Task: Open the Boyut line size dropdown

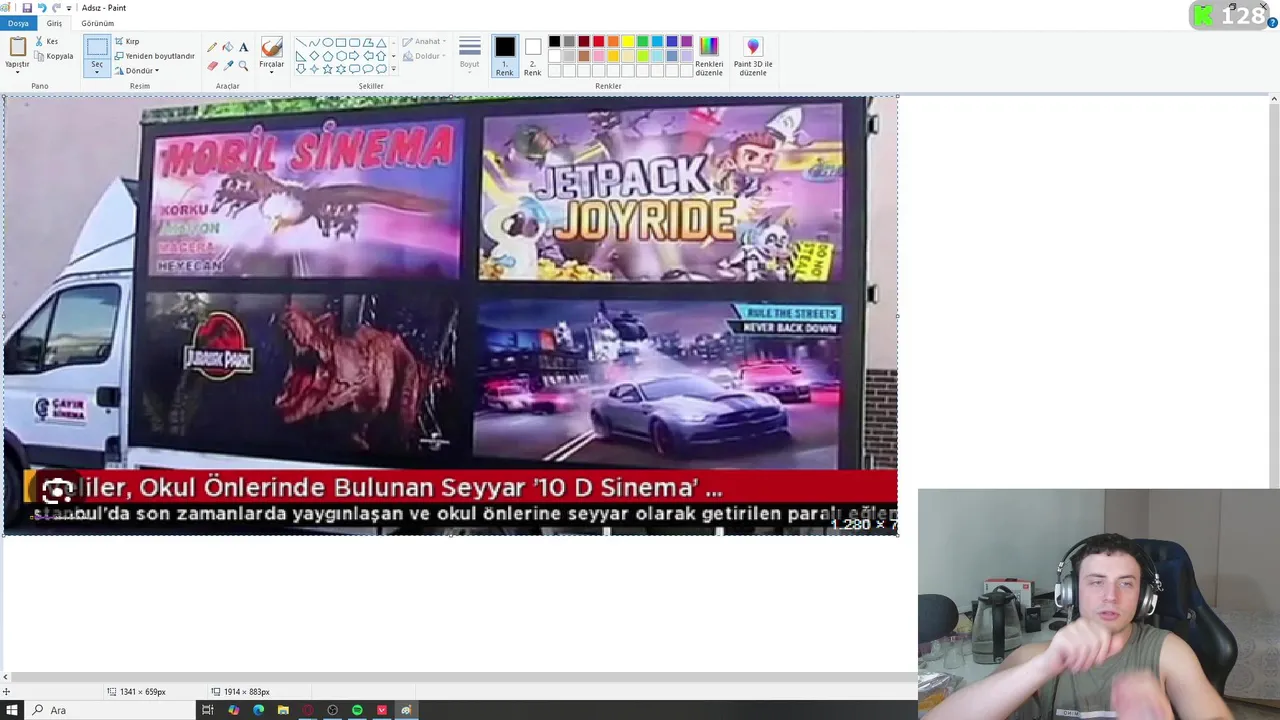Action: point(470,55)
